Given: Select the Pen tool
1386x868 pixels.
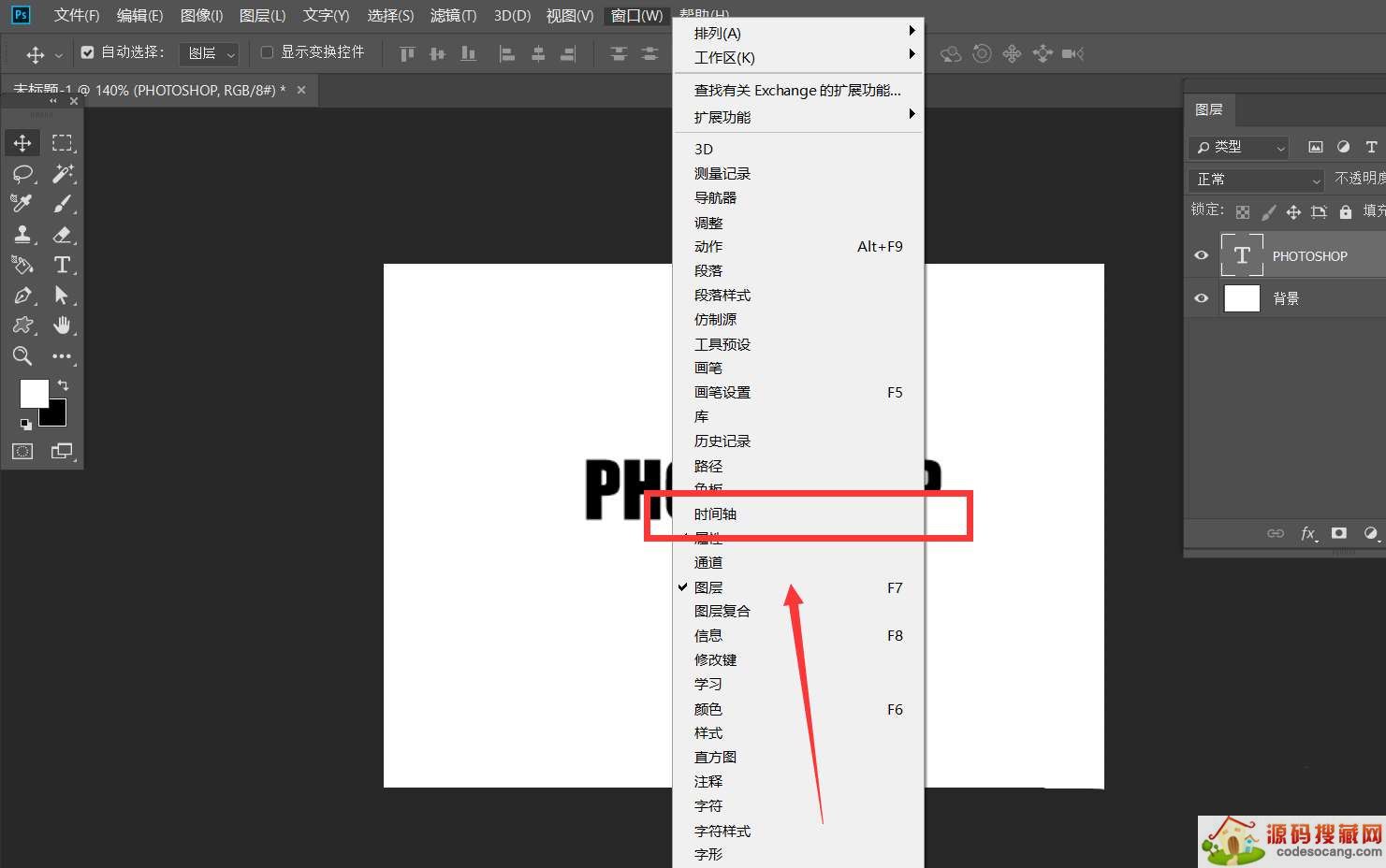Looking at the screenshot, I should point(22,296).
